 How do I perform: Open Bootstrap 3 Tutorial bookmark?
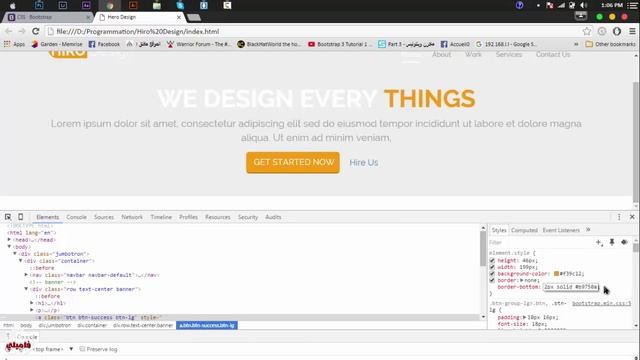click(x=340, y=44)
